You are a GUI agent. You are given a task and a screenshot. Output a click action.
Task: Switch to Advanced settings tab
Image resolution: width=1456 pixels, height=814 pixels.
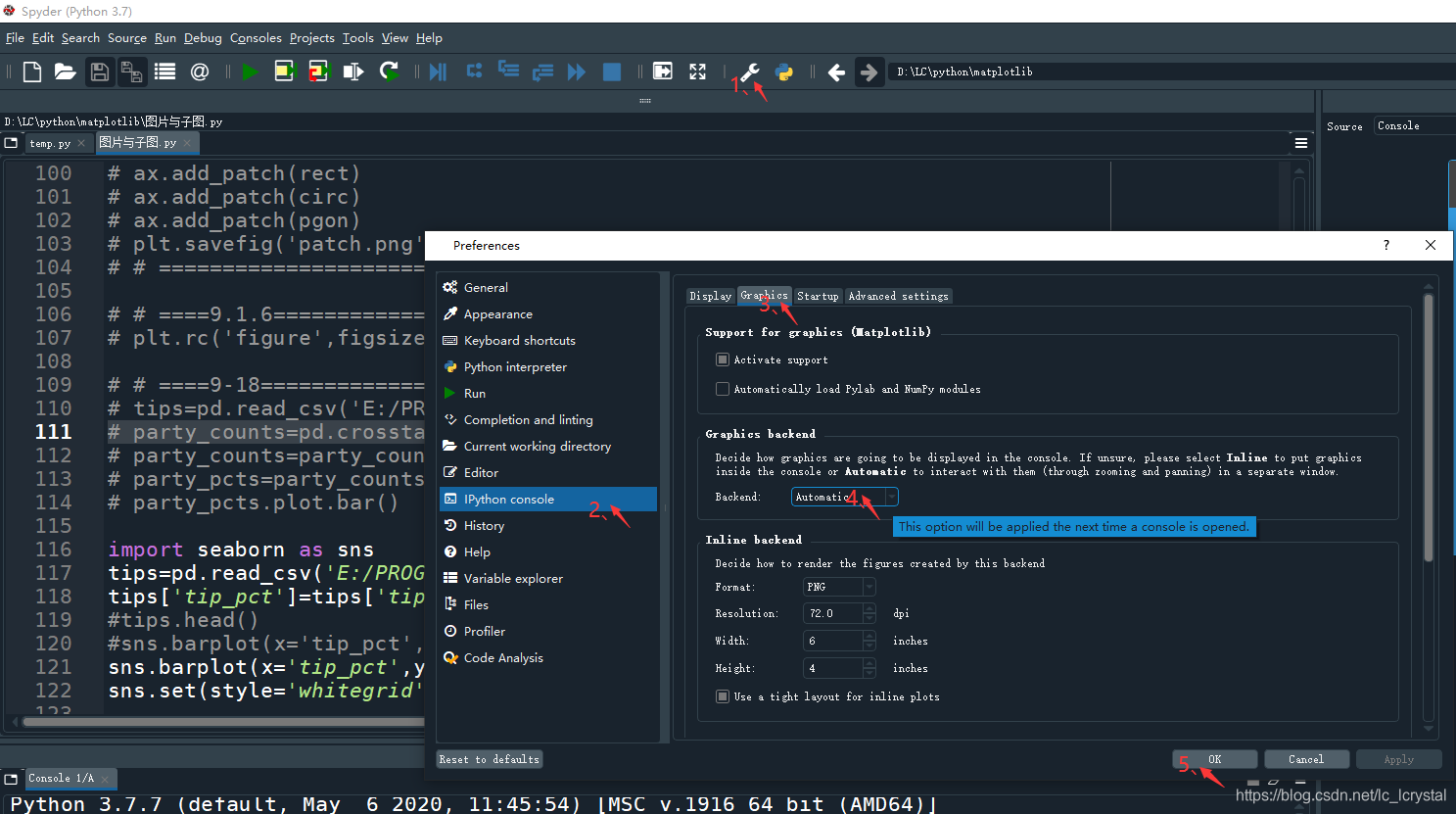click(898, 296)
